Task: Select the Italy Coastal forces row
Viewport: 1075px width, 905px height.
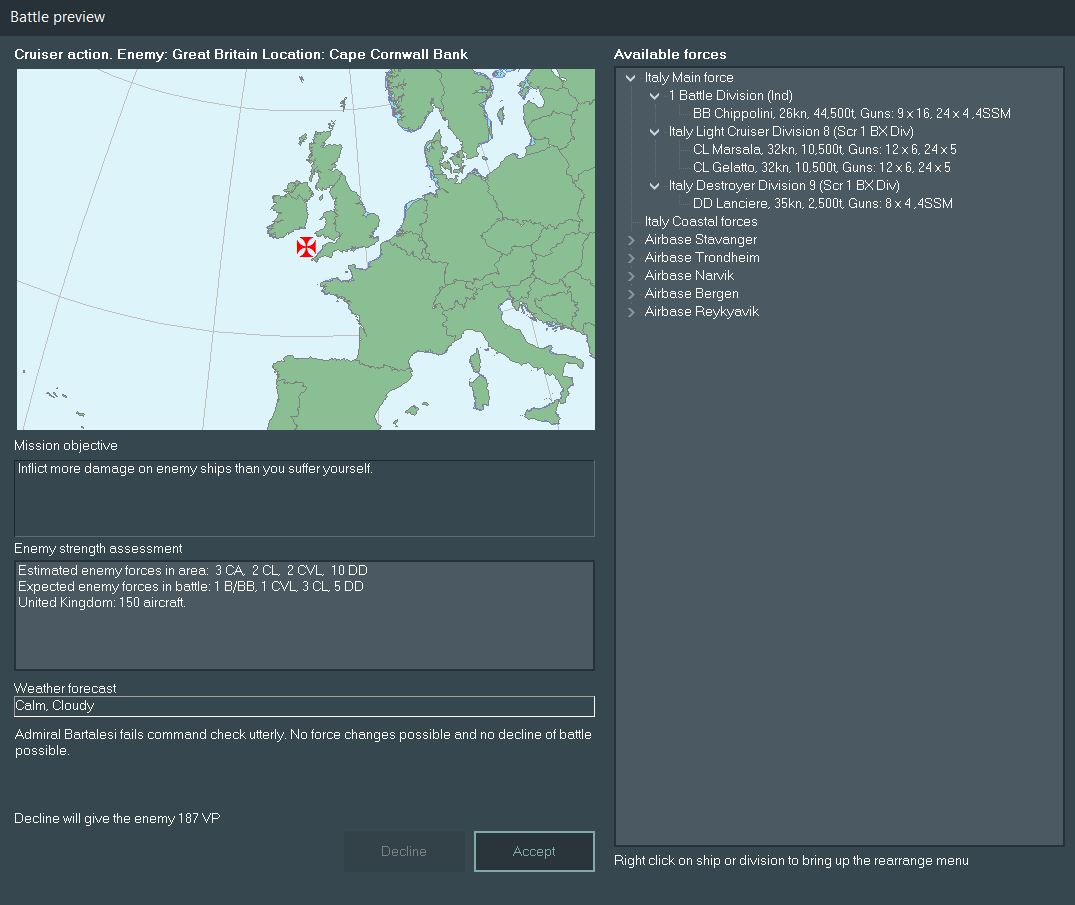Action: pos(701,221)
